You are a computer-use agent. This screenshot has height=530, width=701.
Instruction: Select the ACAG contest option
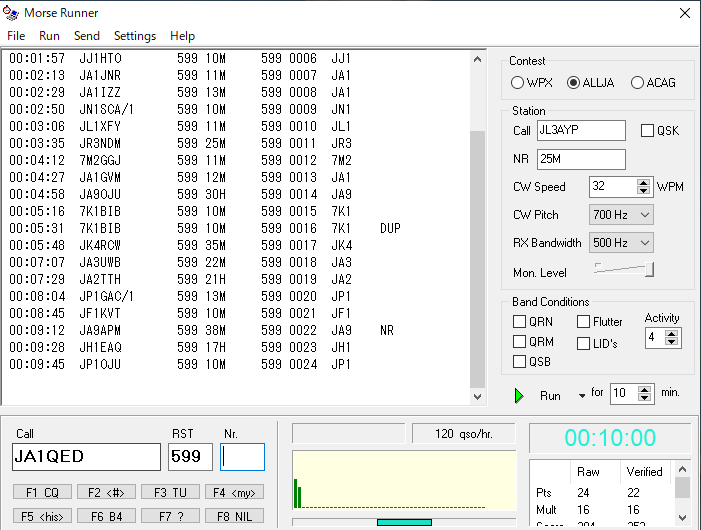tap(637, 83)
